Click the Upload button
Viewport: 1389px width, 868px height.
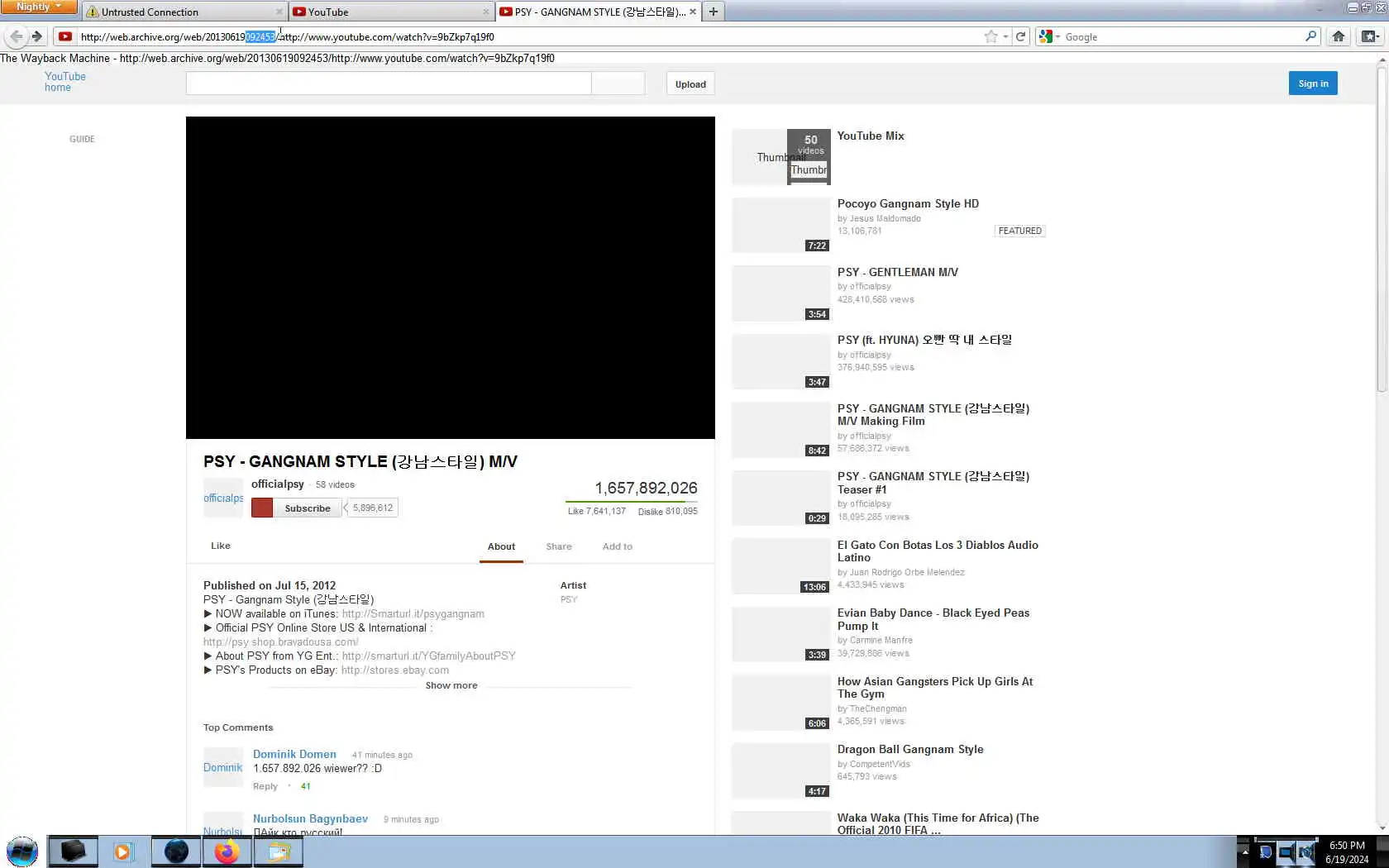(690, 83)
